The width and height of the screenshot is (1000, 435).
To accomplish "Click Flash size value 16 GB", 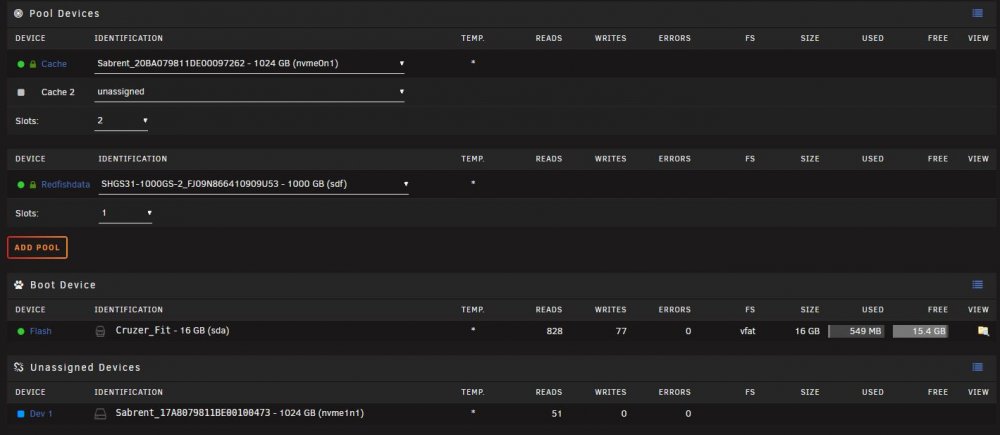I will [x=809, y=331].
